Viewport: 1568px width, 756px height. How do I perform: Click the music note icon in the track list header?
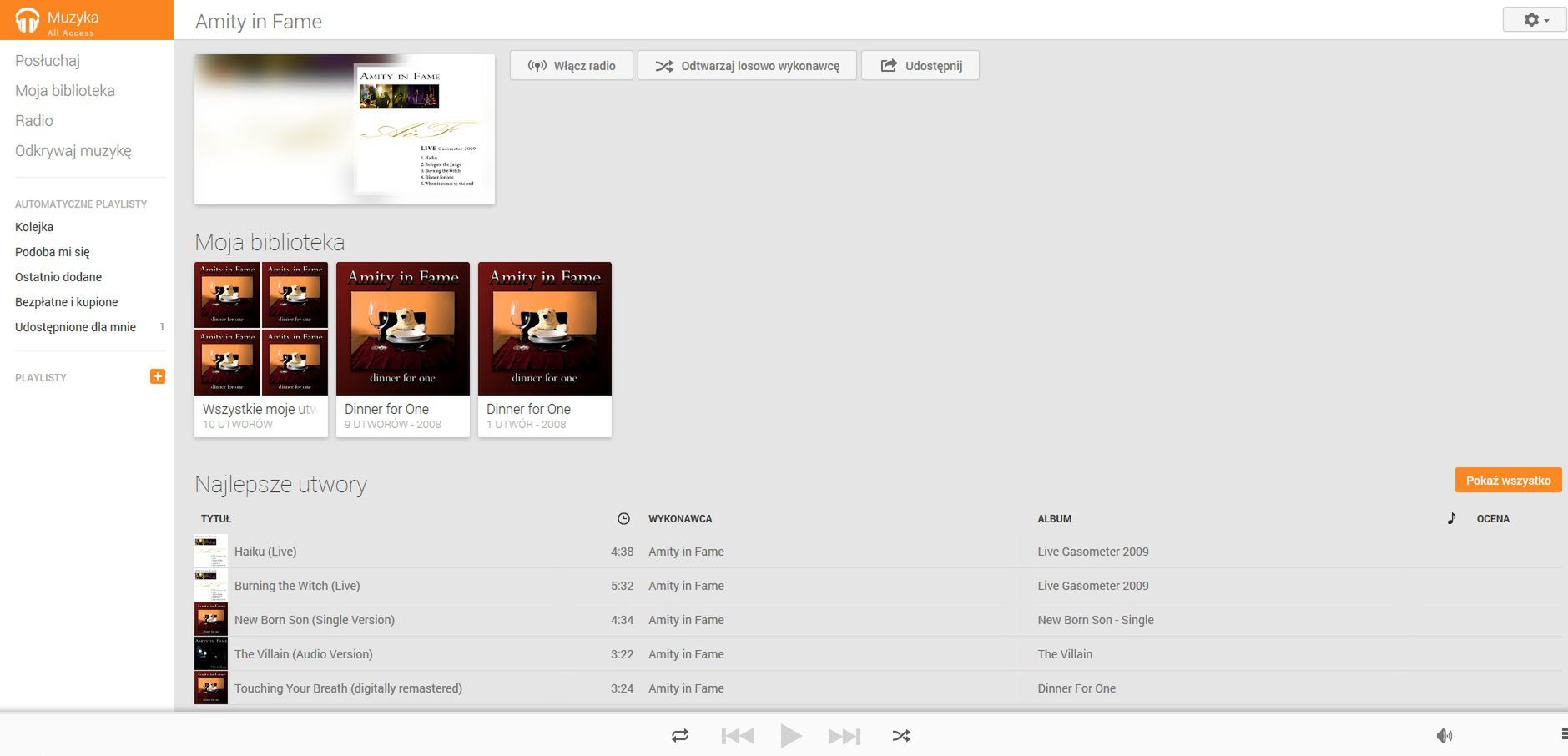click(x=1451, y=518)
